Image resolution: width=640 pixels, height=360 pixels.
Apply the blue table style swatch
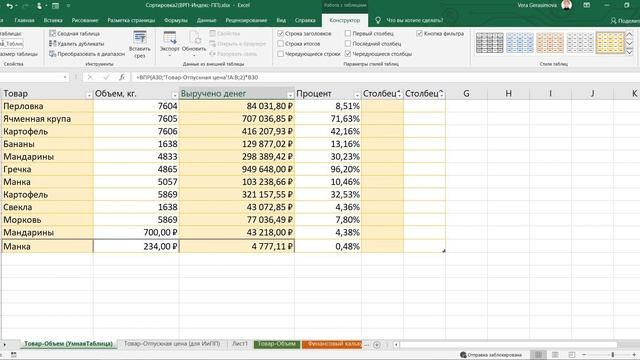tap(520, 42)
